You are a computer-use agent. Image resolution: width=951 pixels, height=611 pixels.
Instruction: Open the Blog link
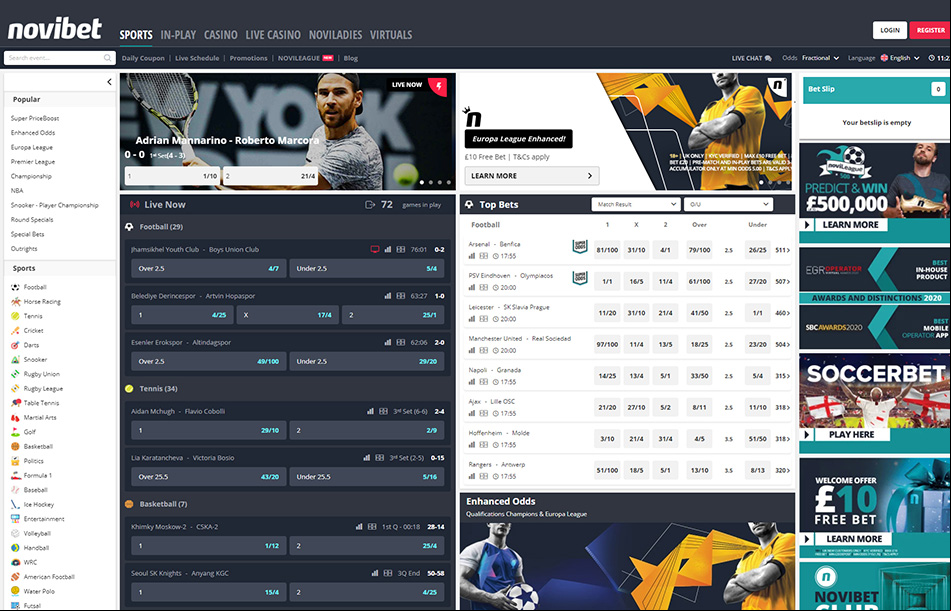(x=351, y=58)
